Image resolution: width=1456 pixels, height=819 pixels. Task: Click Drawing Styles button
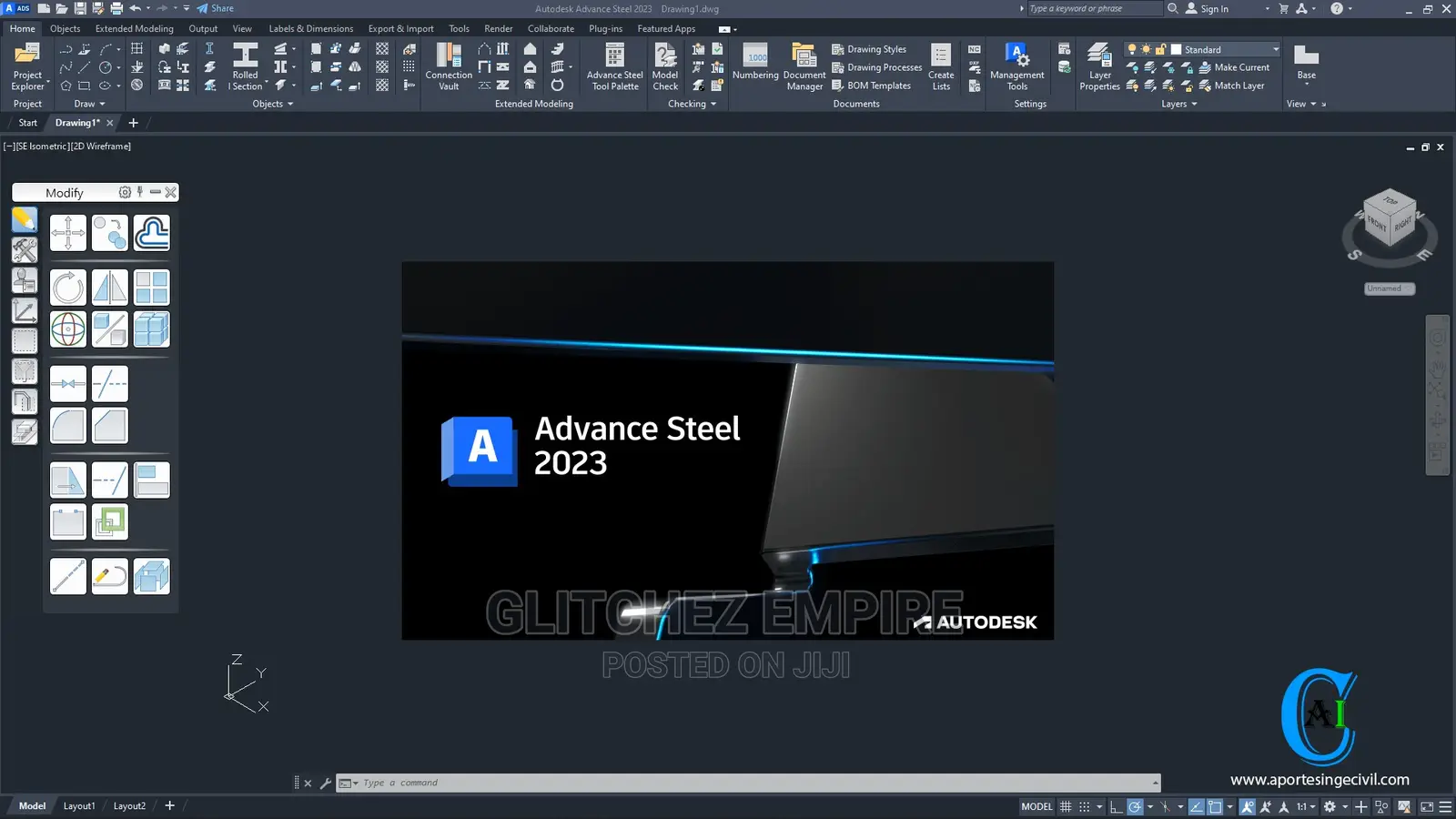coord(869,49)
